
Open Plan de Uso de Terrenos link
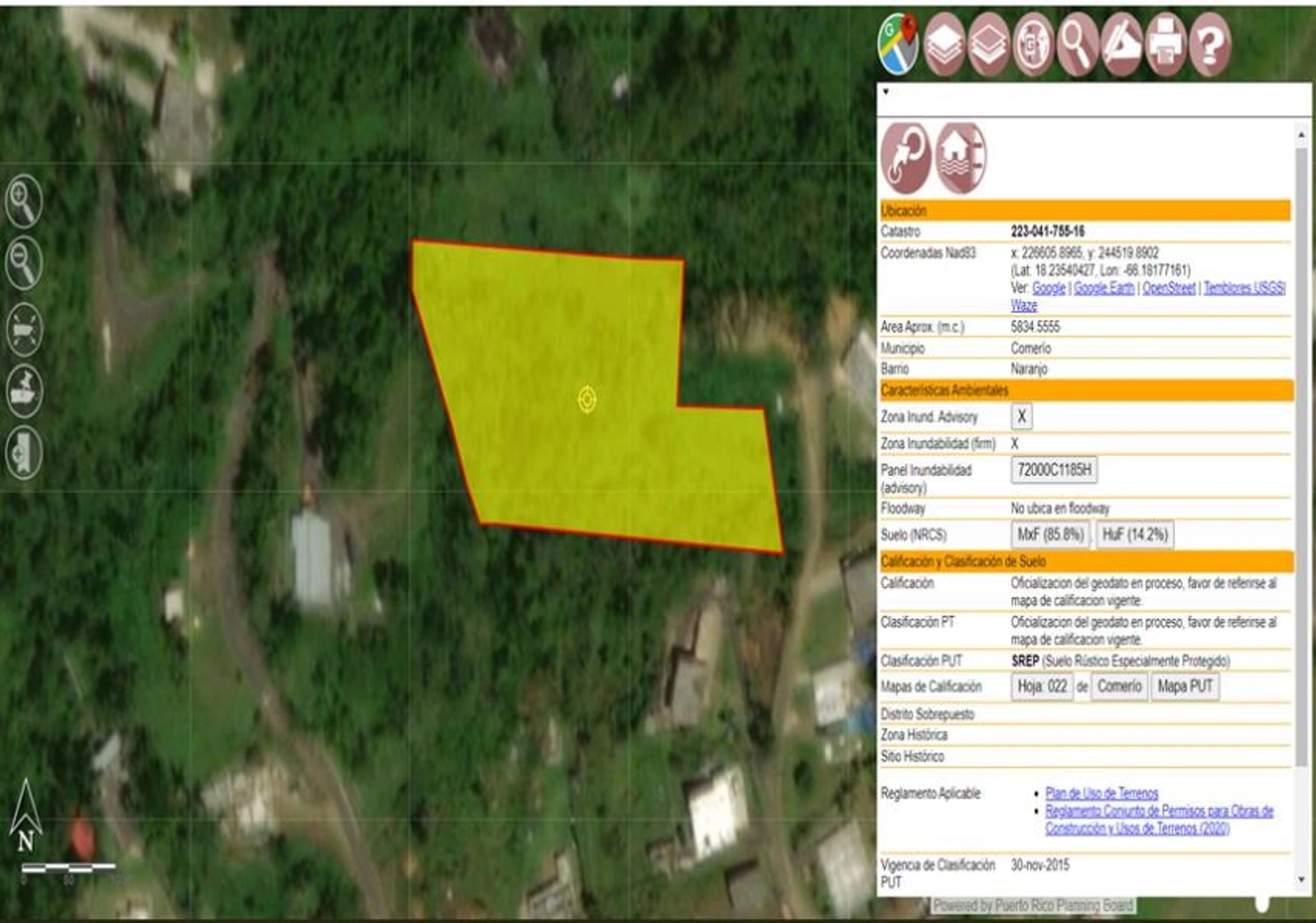click(1101, 793)
